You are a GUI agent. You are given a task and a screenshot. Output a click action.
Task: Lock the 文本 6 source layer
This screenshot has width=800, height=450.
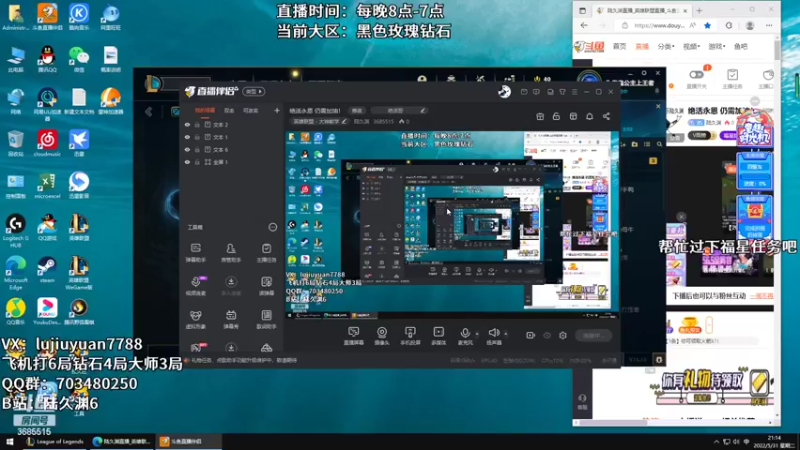tap(197, 149)
